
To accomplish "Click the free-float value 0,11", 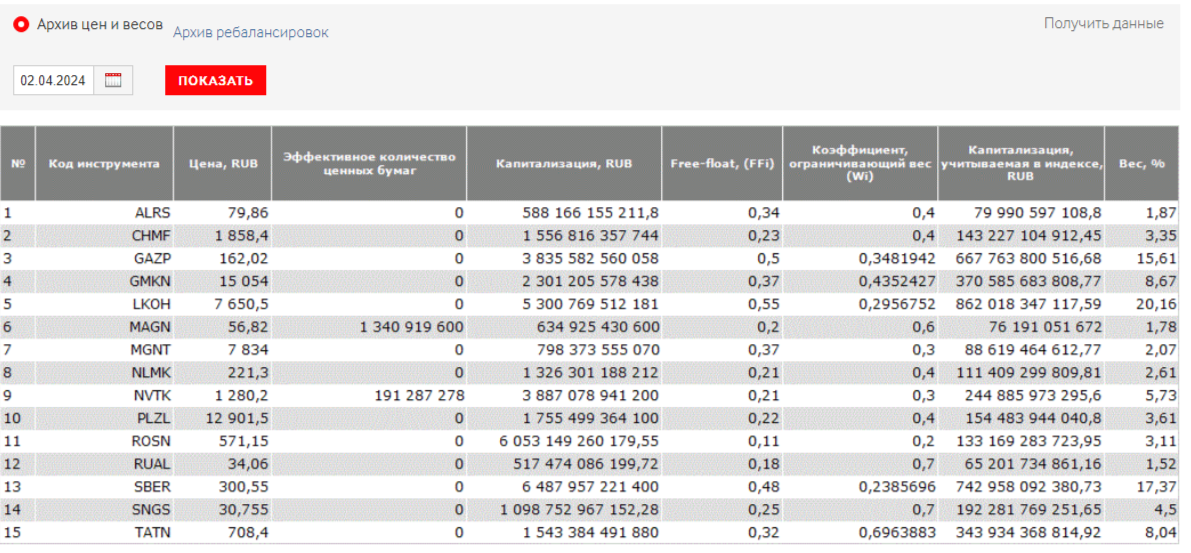I will click(x=763, y=441).
